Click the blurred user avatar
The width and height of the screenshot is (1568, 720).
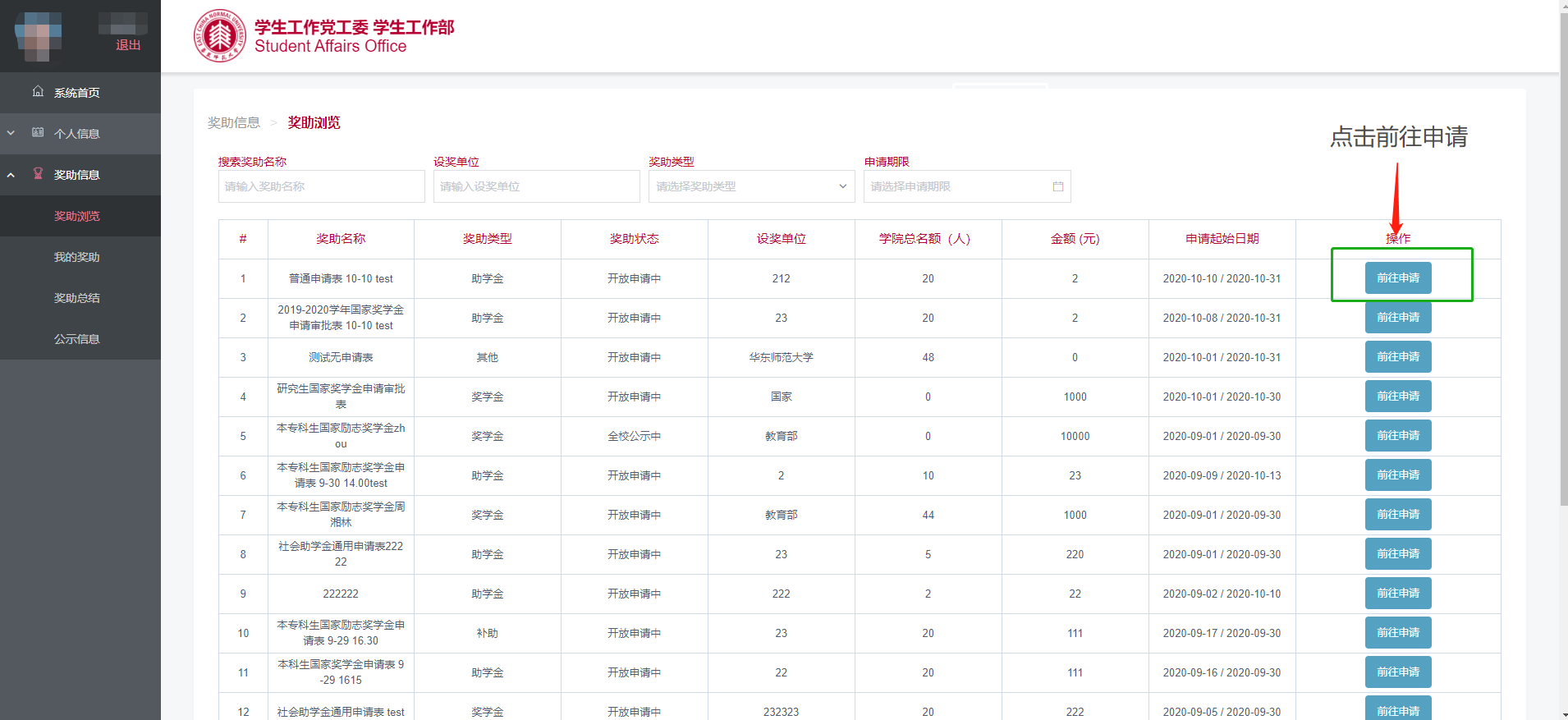click(x=38, y=36)
